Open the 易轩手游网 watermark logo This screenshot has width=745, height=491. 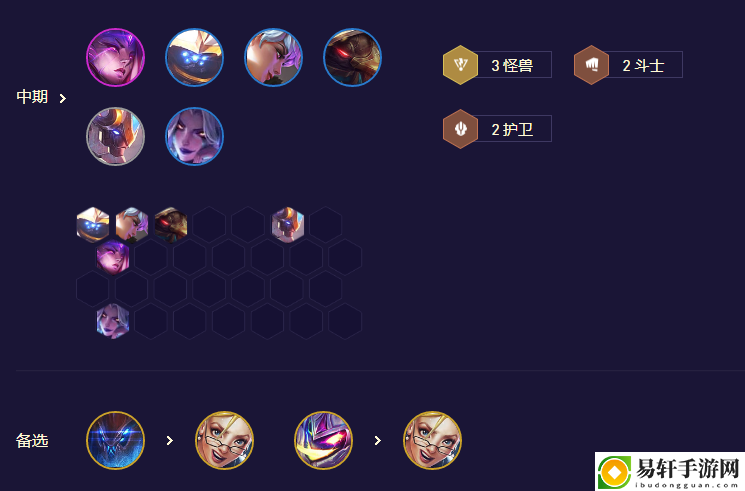(x=670, y=472)
